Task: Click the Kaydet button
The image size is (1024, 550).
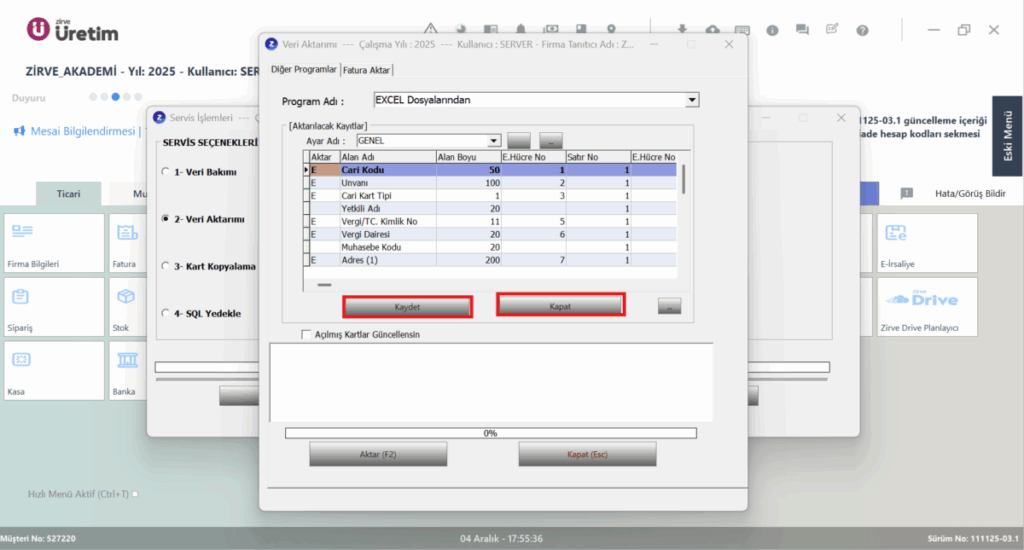Action: pos(408,307)
